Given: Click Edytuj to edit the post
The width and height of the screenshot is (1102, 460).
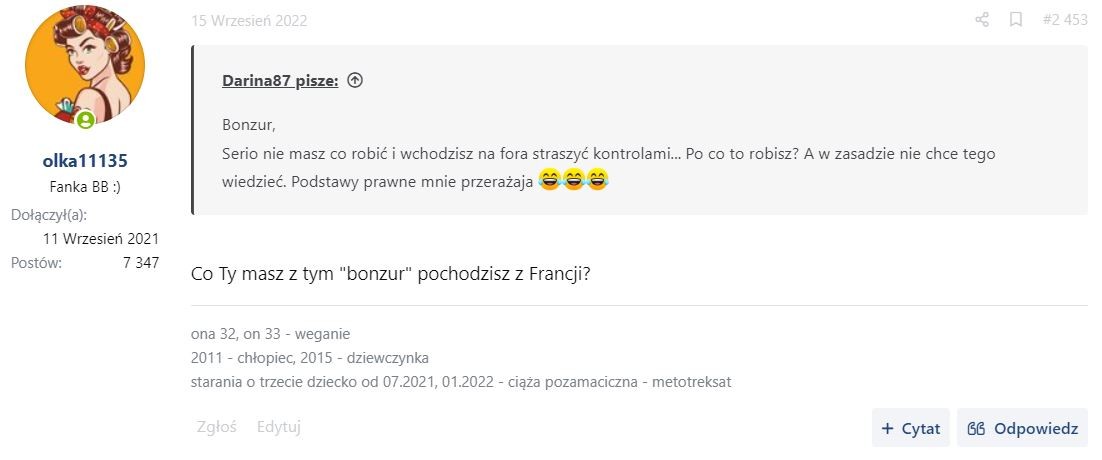Looking at the screenshot, I should point(279,427).
